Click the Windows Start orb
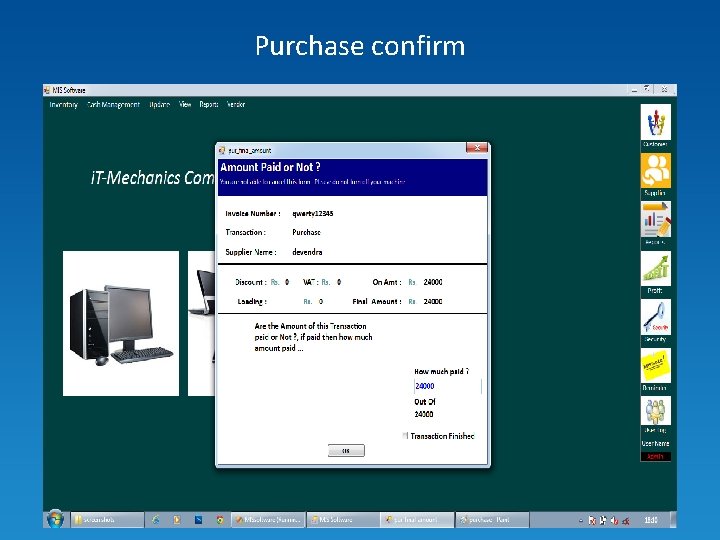The width and height of the screenshot is (720, 540). (x=55, y=519)
